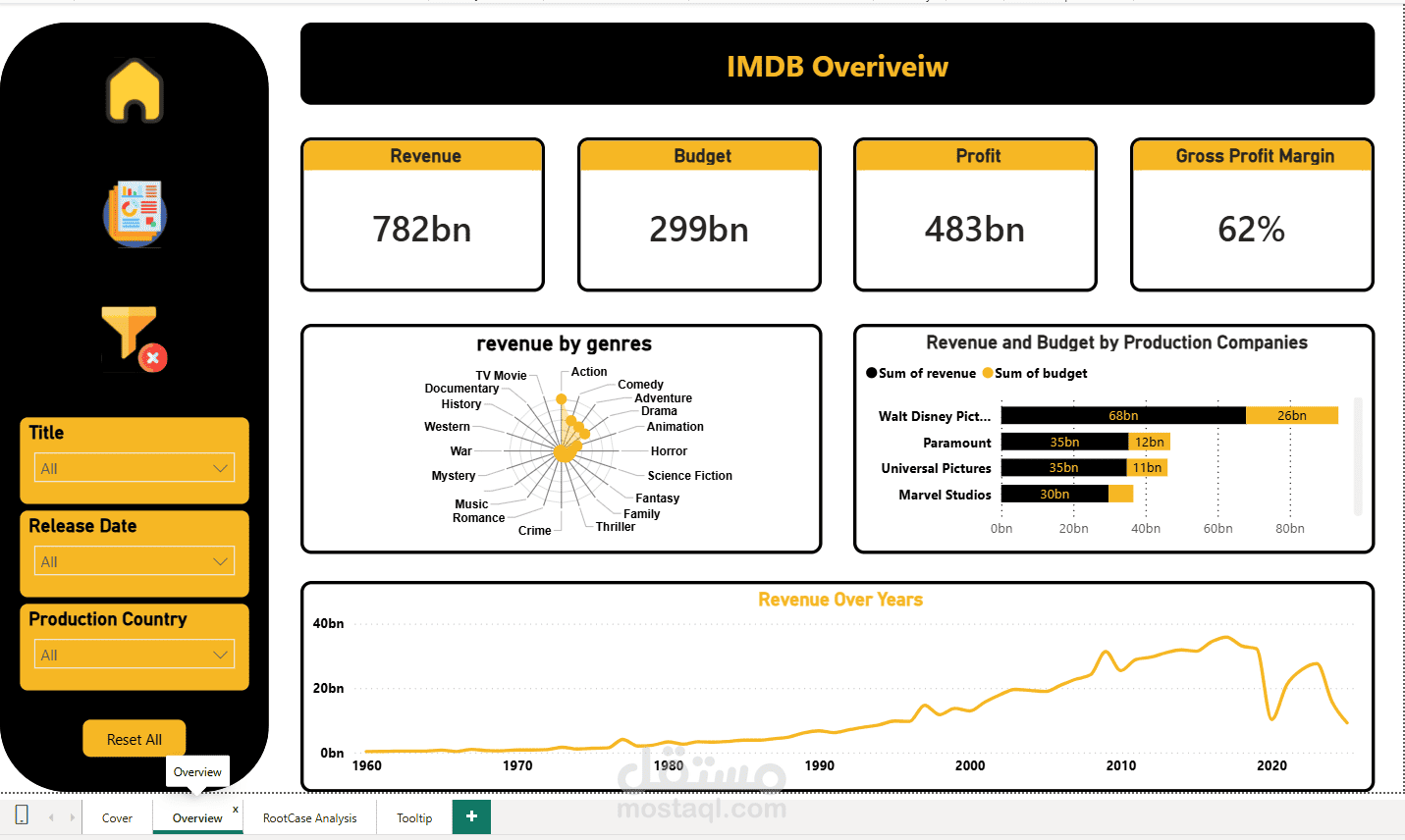This screenshot has height=840, width=1405.
Task: Click the clear filters funnel icon
Action: (x=134, y=338)
